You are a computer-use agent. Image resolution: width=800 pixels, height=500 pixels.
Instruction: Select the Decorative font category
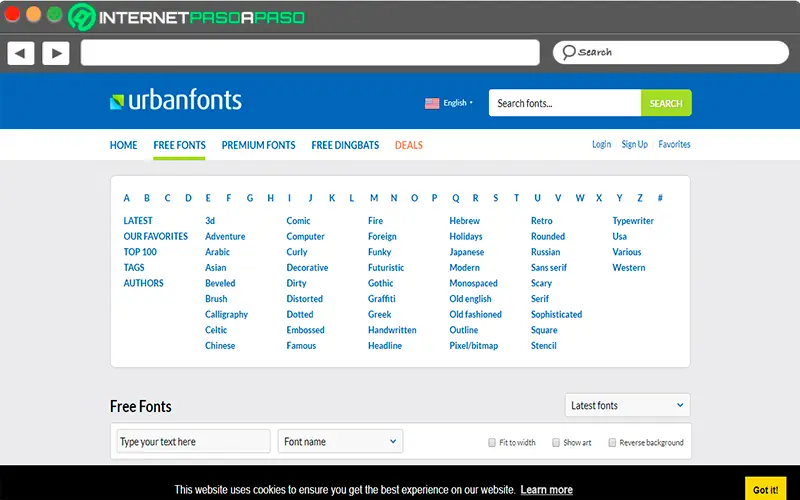[x=307, y=267]
